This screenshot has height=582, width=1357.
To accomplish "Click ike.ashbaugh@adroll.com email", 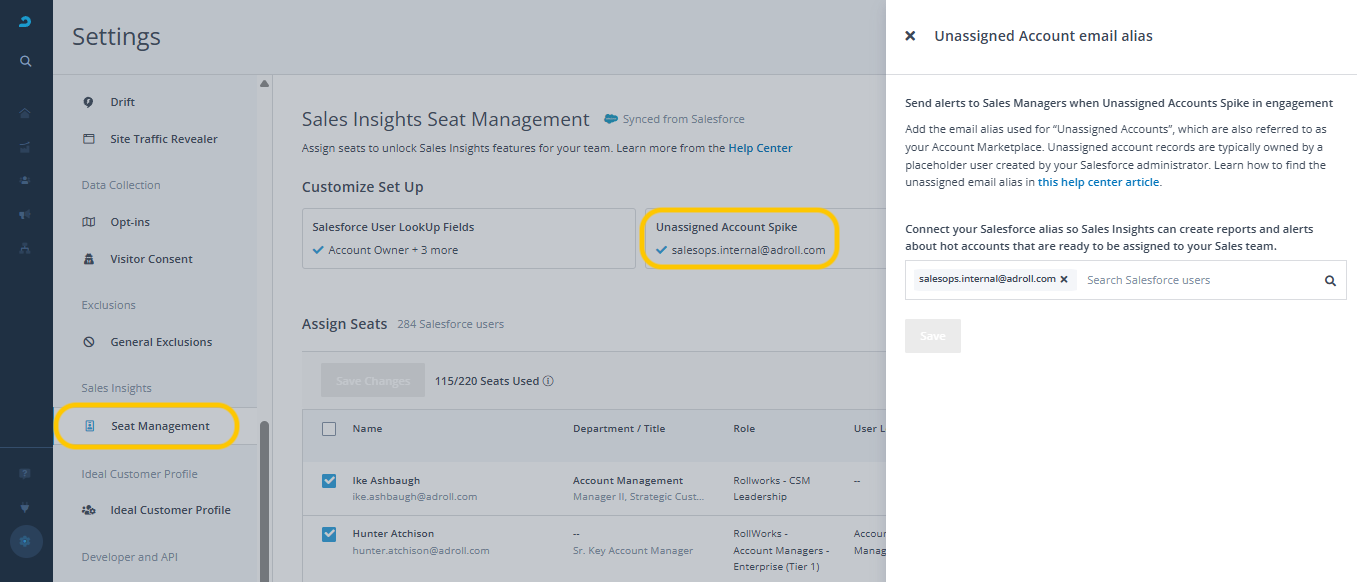I will click(415, 497).
